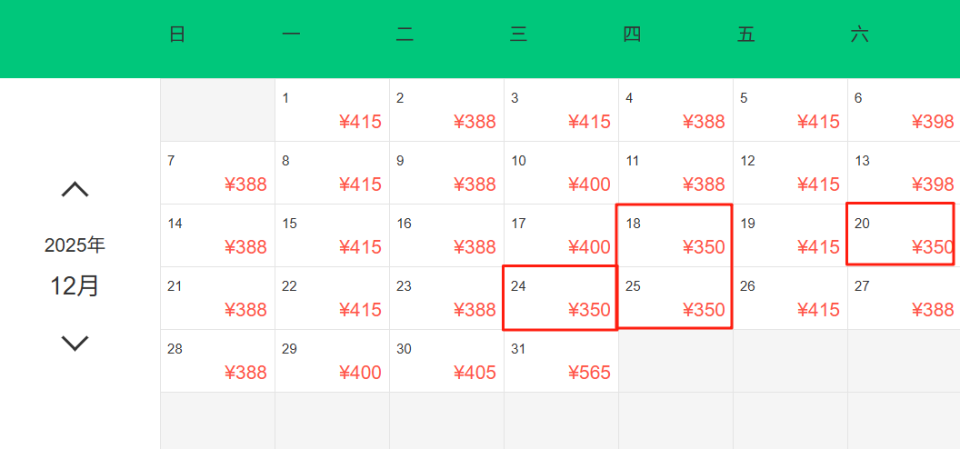Choose December 31 priced ¥565
The image size is (960, 449).
coord(561,361)
